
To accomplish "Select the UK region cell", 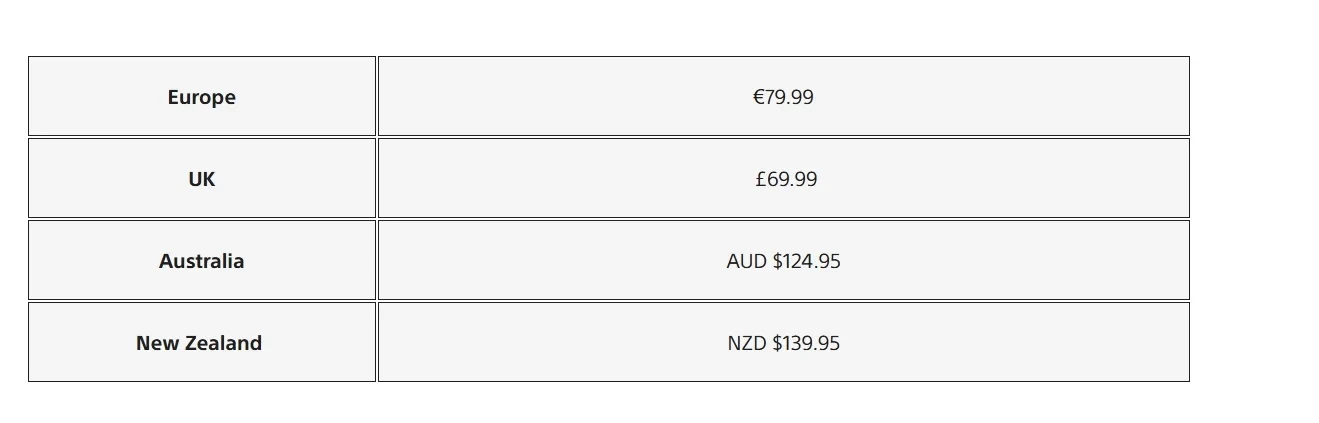I will pyautogui.click(x=201, y=179).
